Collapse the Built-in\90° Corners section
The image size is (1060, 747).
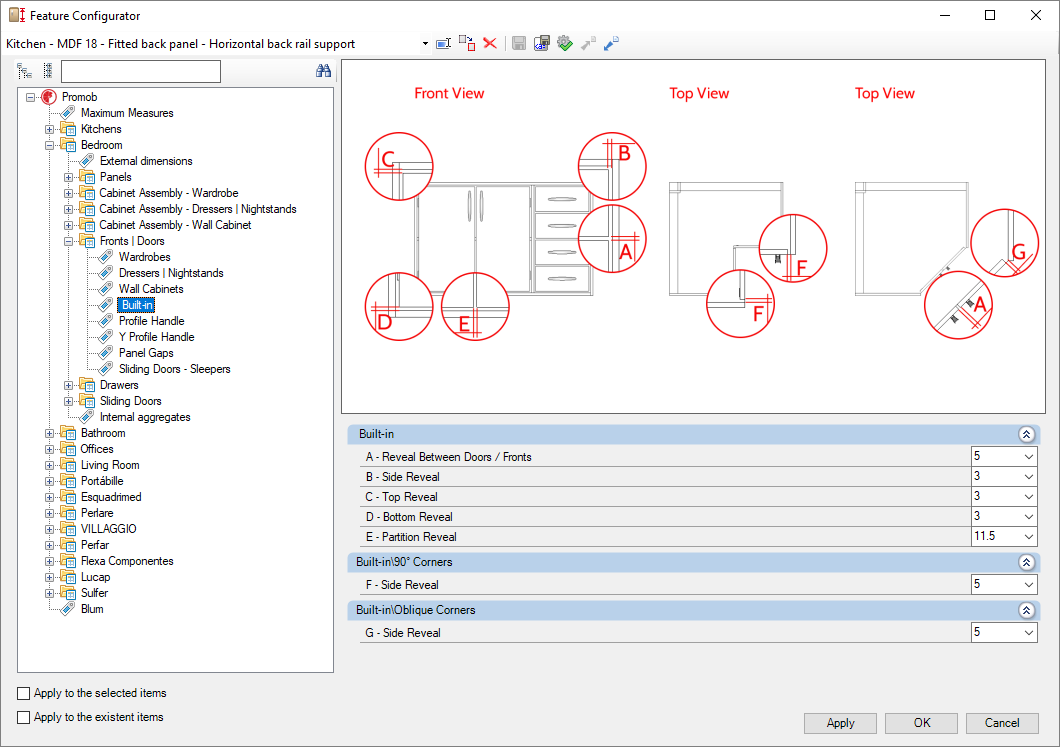point(1026,562)
